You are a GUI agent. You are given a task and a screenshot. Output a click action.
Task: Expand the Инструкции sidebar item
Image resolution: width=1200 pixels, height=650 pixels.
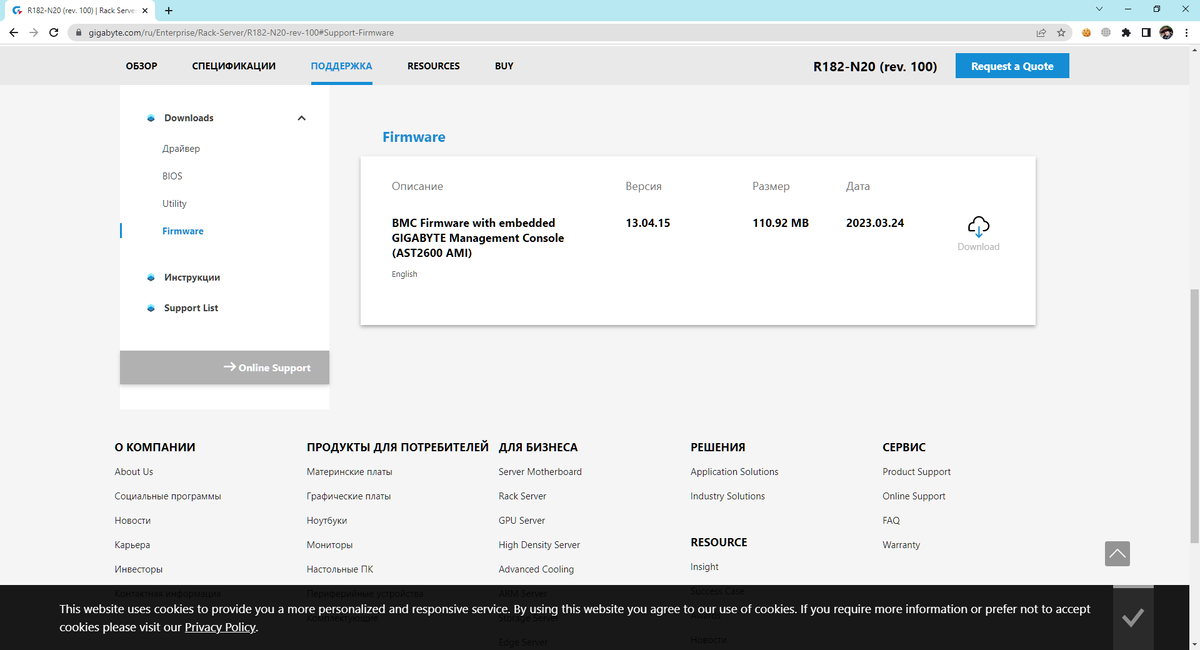[x=192, y=277]
